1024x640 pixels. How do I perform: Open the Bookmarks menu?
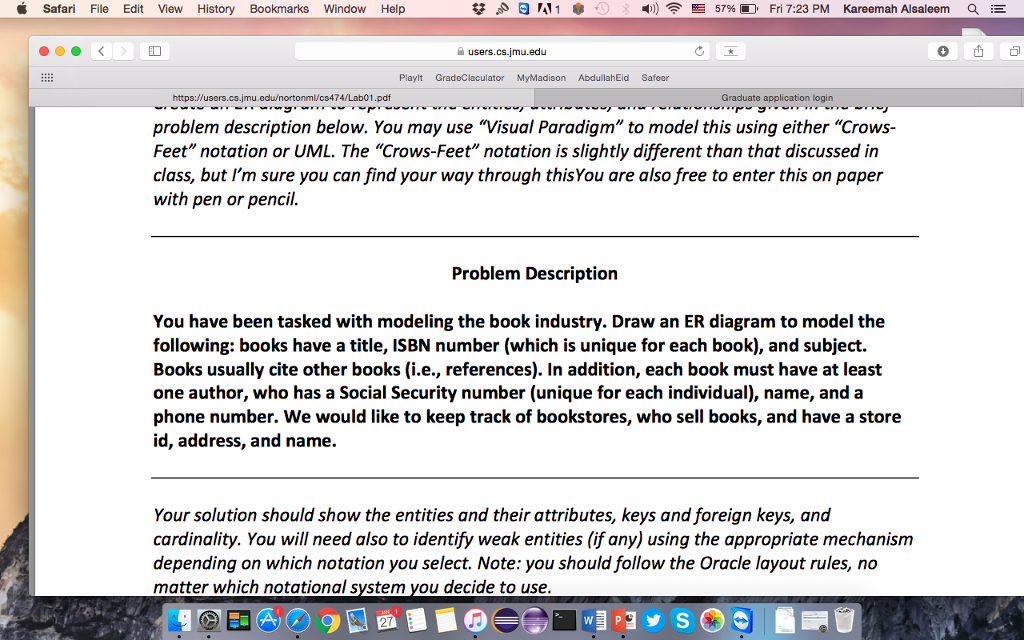point(279,9)
